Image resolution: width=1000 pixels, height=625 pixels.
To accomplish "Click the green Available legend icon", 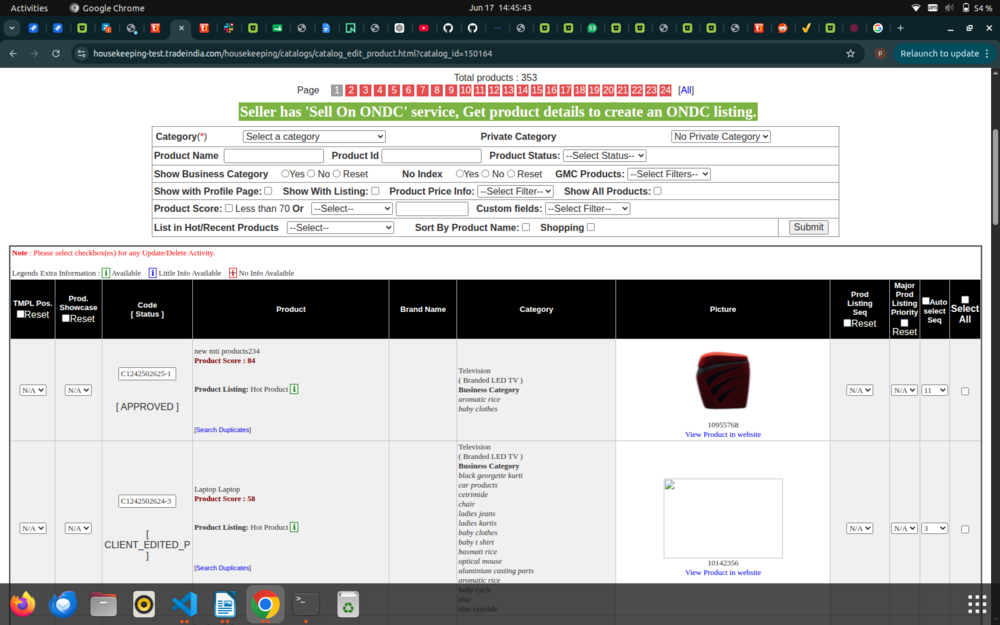I will [106, 273].
